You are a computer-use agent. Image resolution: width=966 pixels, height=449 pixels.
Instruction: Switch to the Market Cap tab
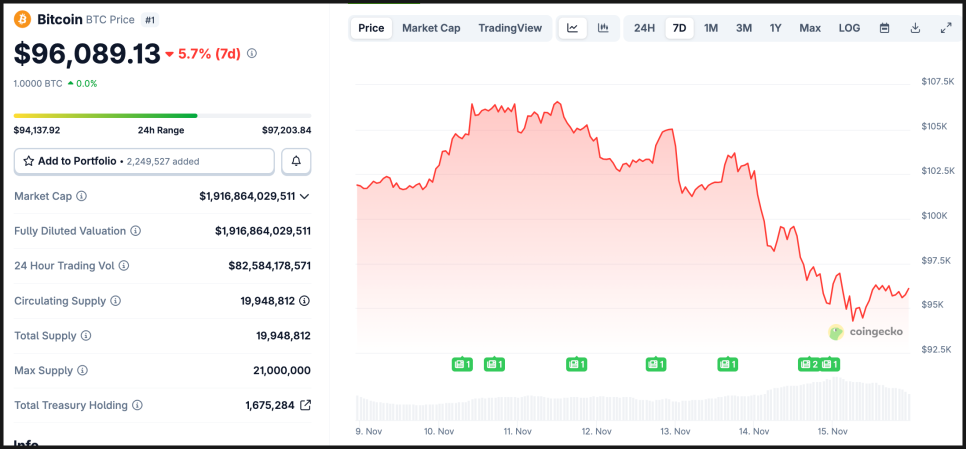point(431,28)
